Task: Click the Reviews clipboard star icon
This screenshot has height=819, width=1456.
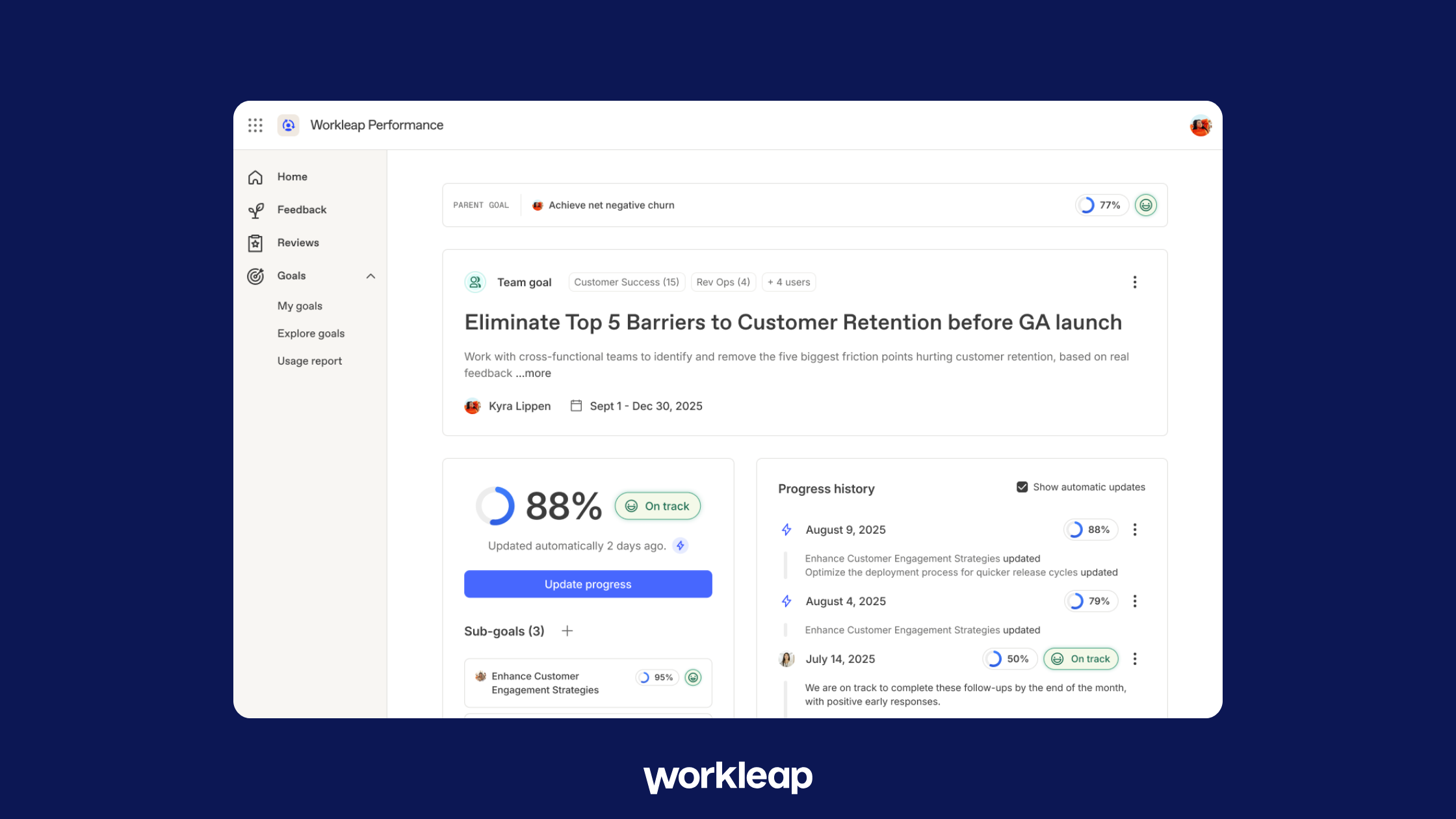Action: 255,243
